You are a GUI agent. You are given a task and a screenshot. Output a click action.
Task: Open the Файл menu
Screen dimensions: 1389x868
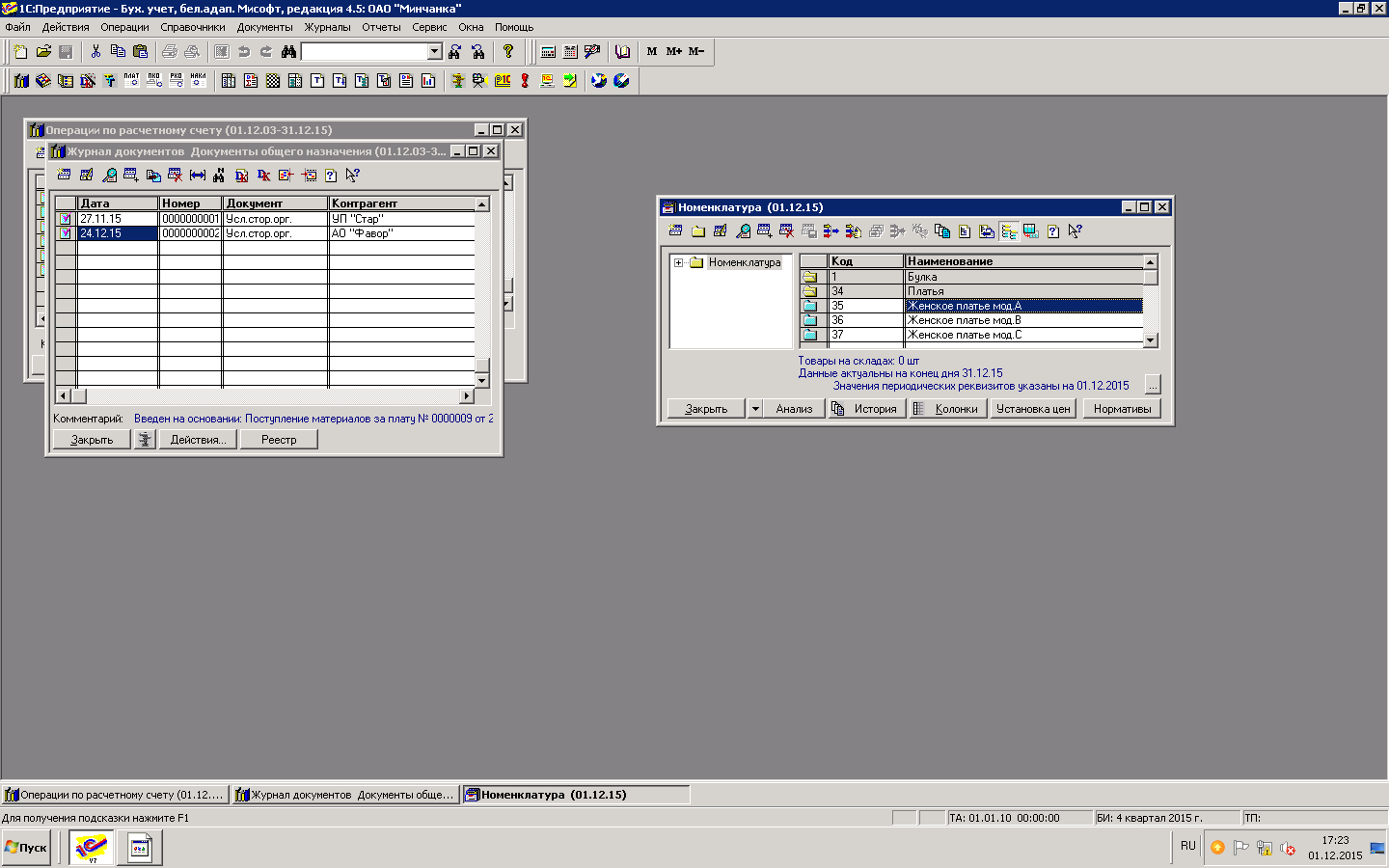[17, 27]
